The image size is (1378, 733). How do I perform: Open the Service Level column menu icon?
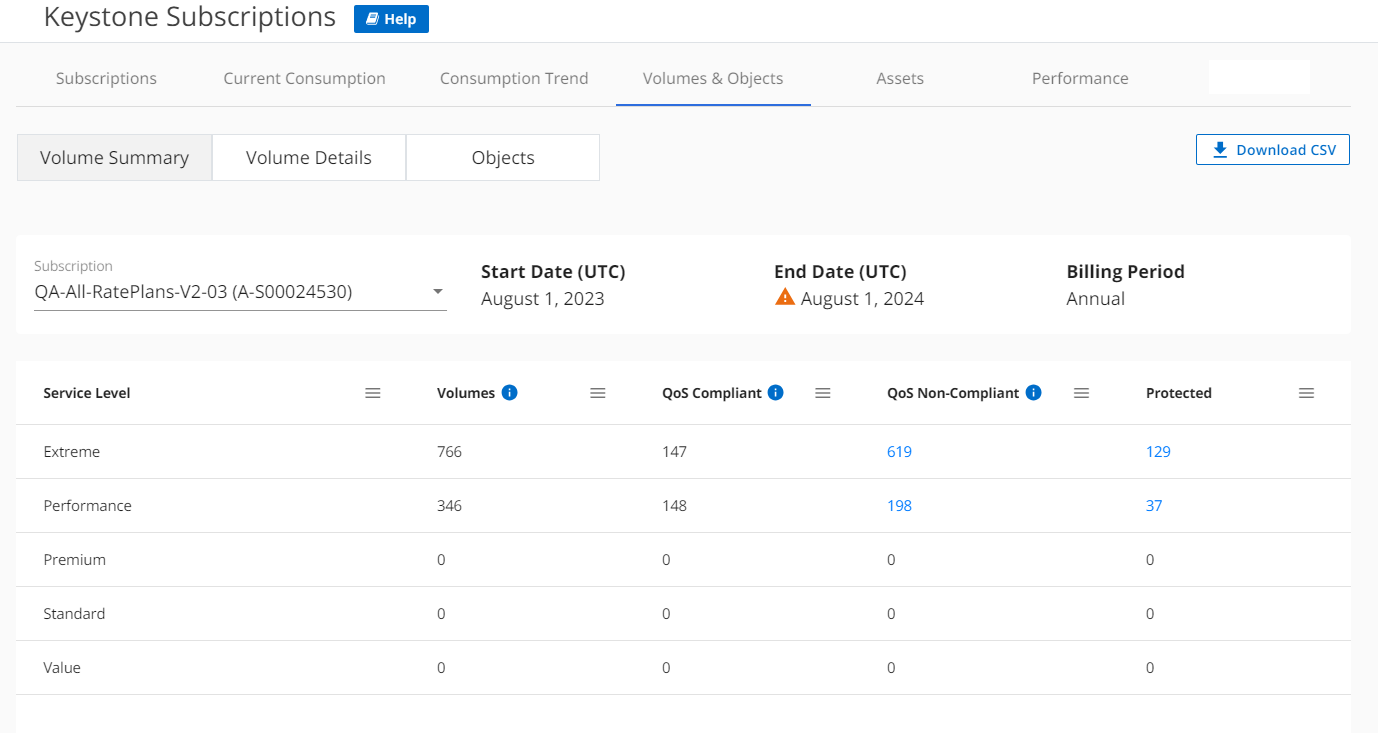click(x=373, y=393)
